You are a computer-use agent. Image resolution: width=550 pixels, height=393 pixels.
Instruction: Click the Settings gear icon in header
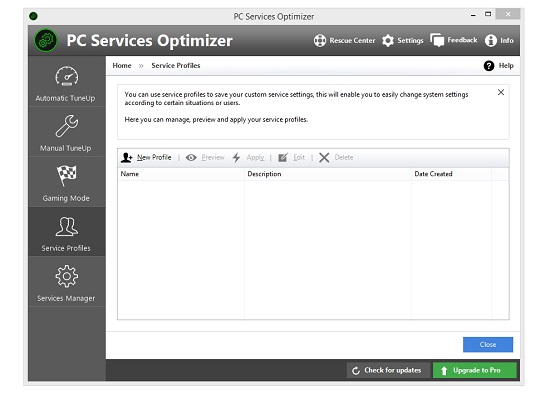point(388,41)
